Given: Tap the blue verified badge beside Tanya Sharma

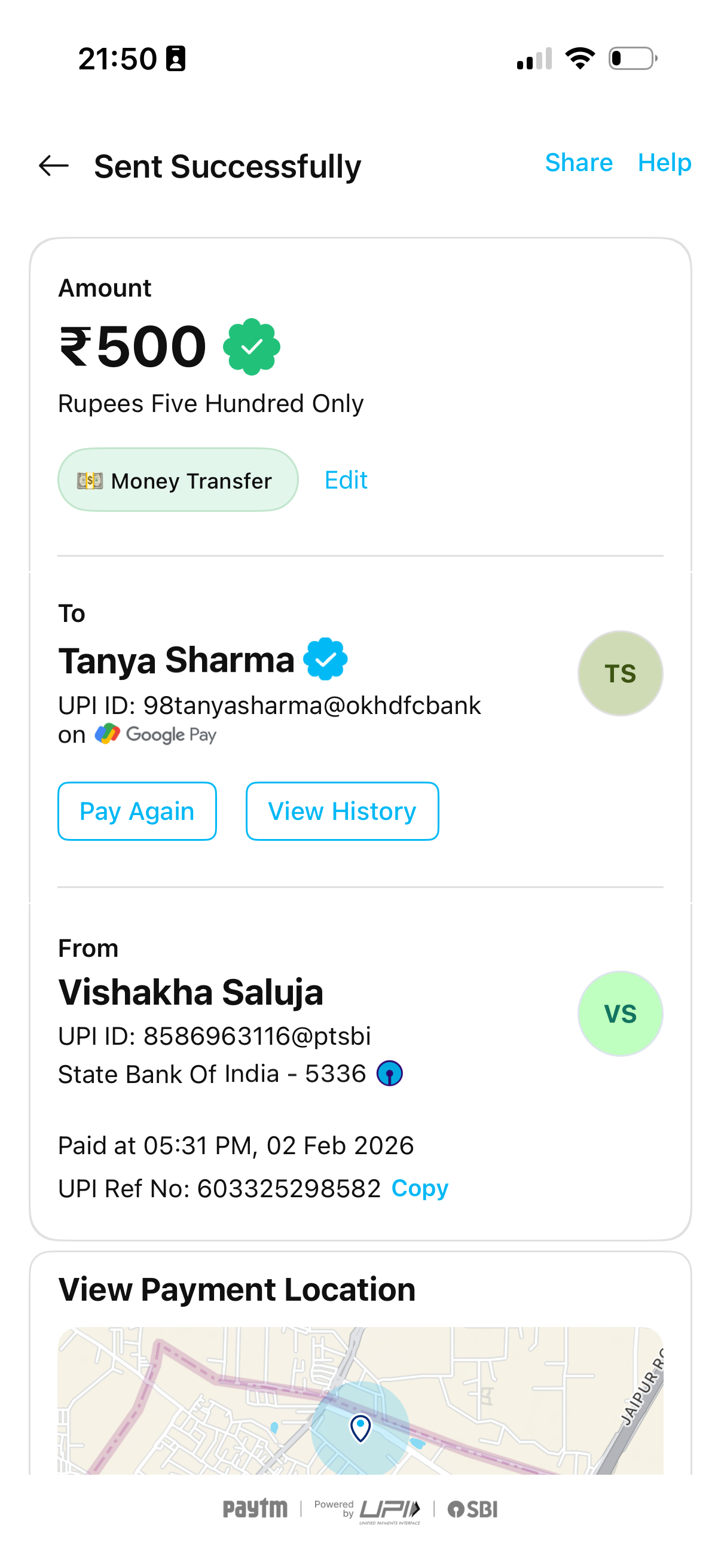Looking at the screenshot, I should [x=325, y=658].
